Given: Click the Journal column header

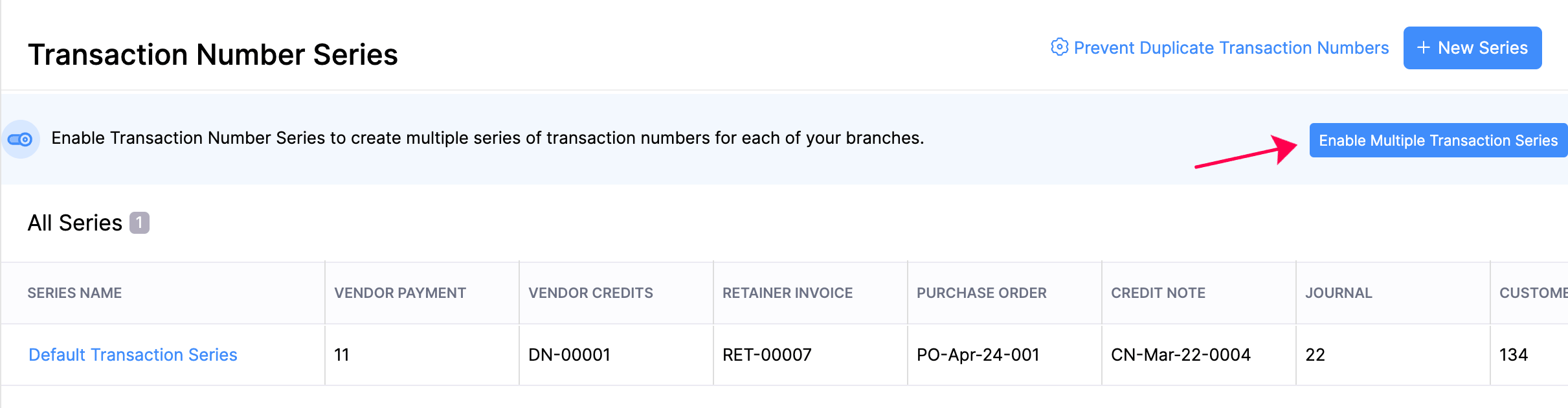Looking at the screenshot, I should pos(1338,293).
